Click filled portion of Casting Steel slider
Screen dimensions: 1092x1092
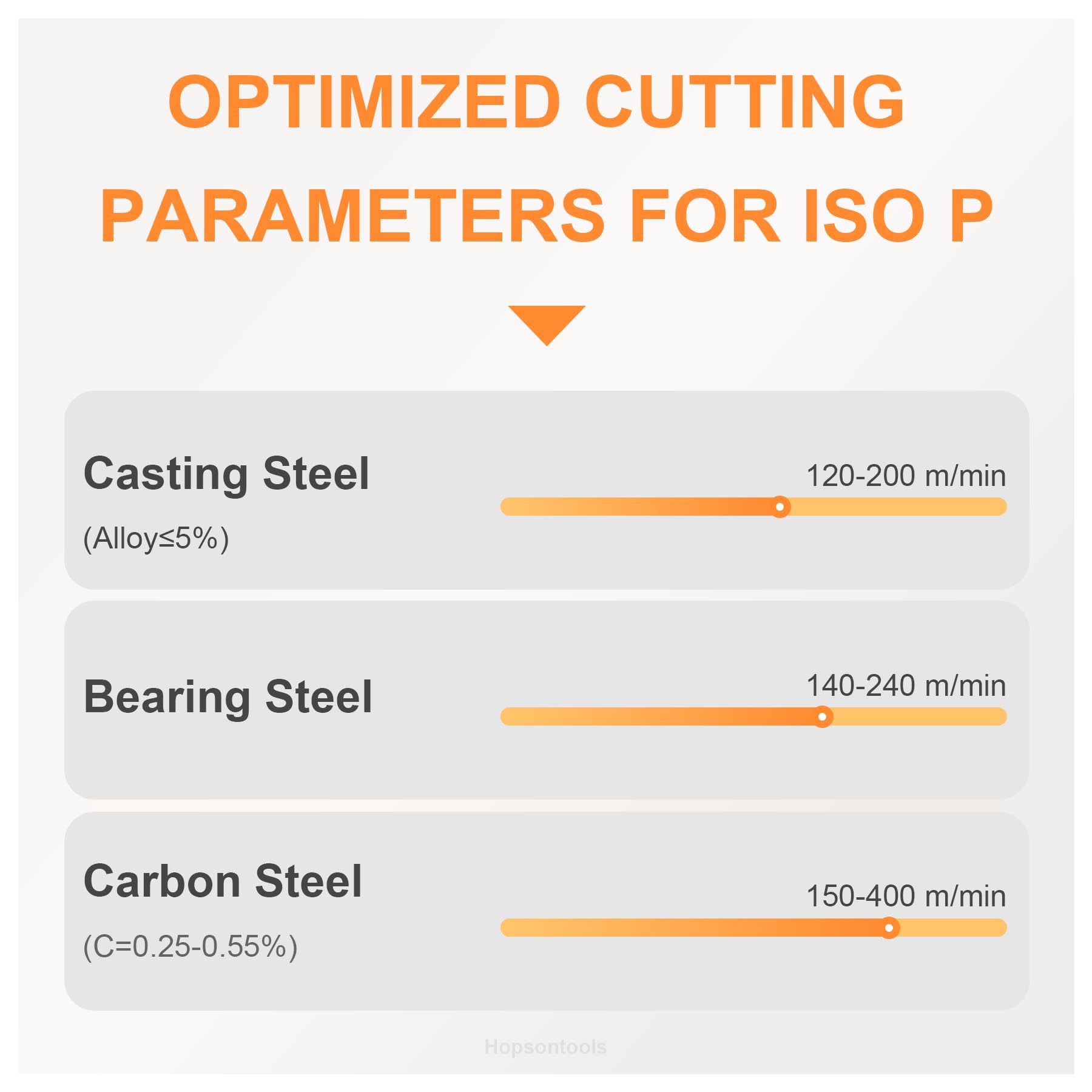pos(637,507)
